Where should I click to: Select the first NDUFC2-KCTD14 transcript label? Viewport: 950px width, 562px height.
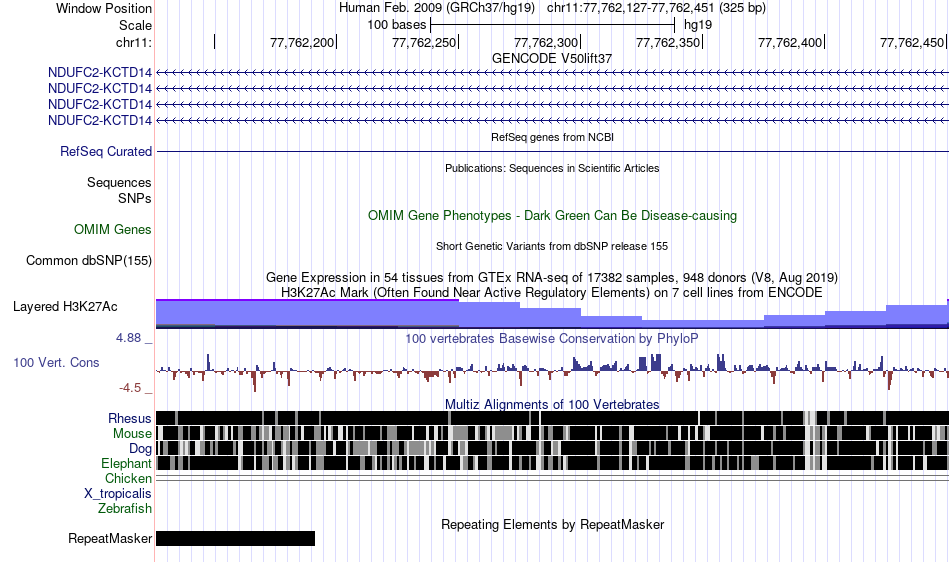click(x=100, y=73)
